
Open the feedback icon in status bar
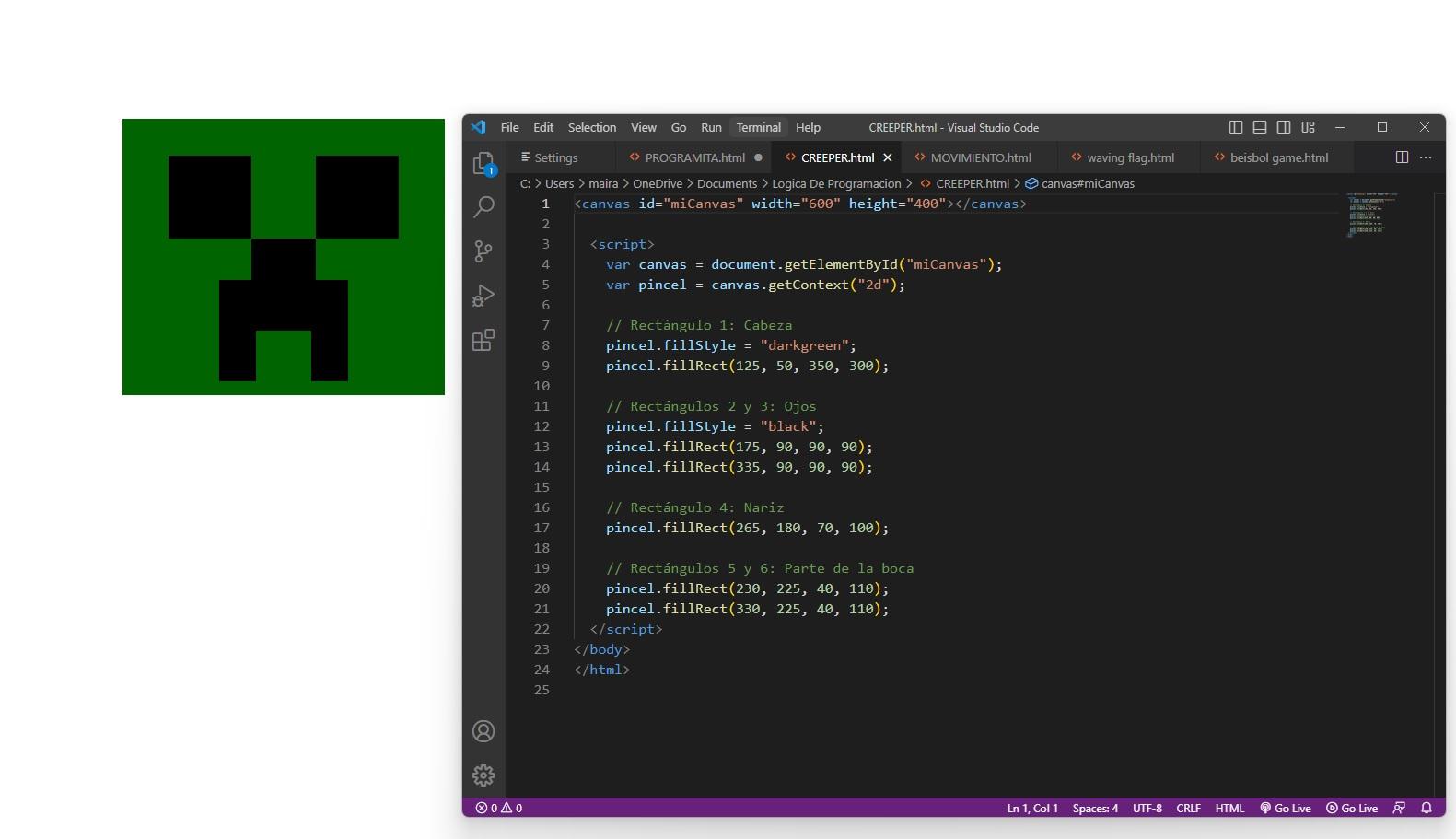pos(1399,808)
